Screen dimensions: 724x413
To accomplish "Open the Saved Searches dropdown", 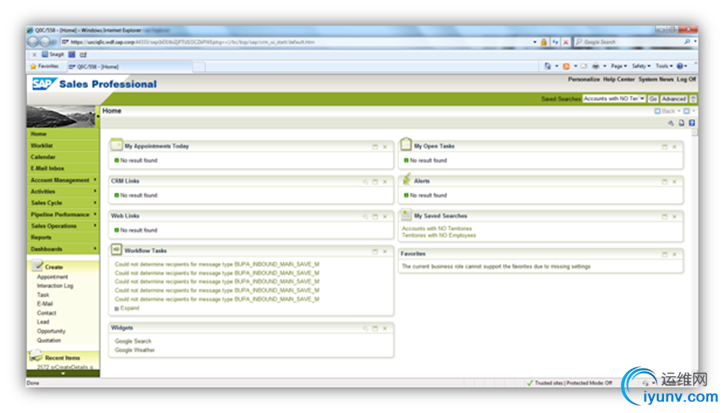I will click(642, 99).
